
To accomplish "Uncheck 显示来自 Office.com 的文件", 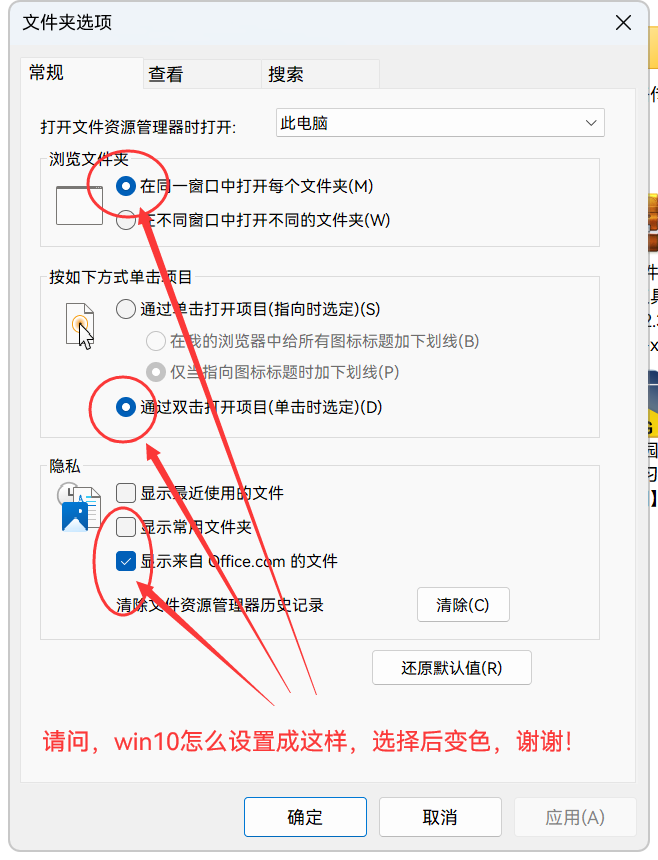I will pos(126,561).
